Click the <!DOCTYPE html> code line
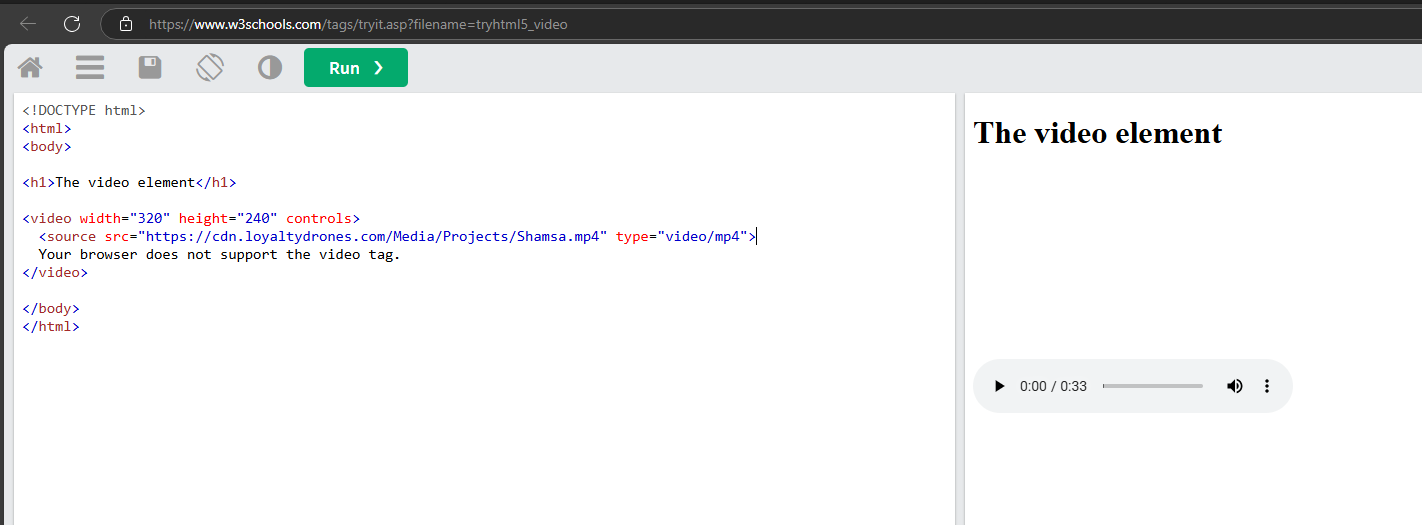 84,110
